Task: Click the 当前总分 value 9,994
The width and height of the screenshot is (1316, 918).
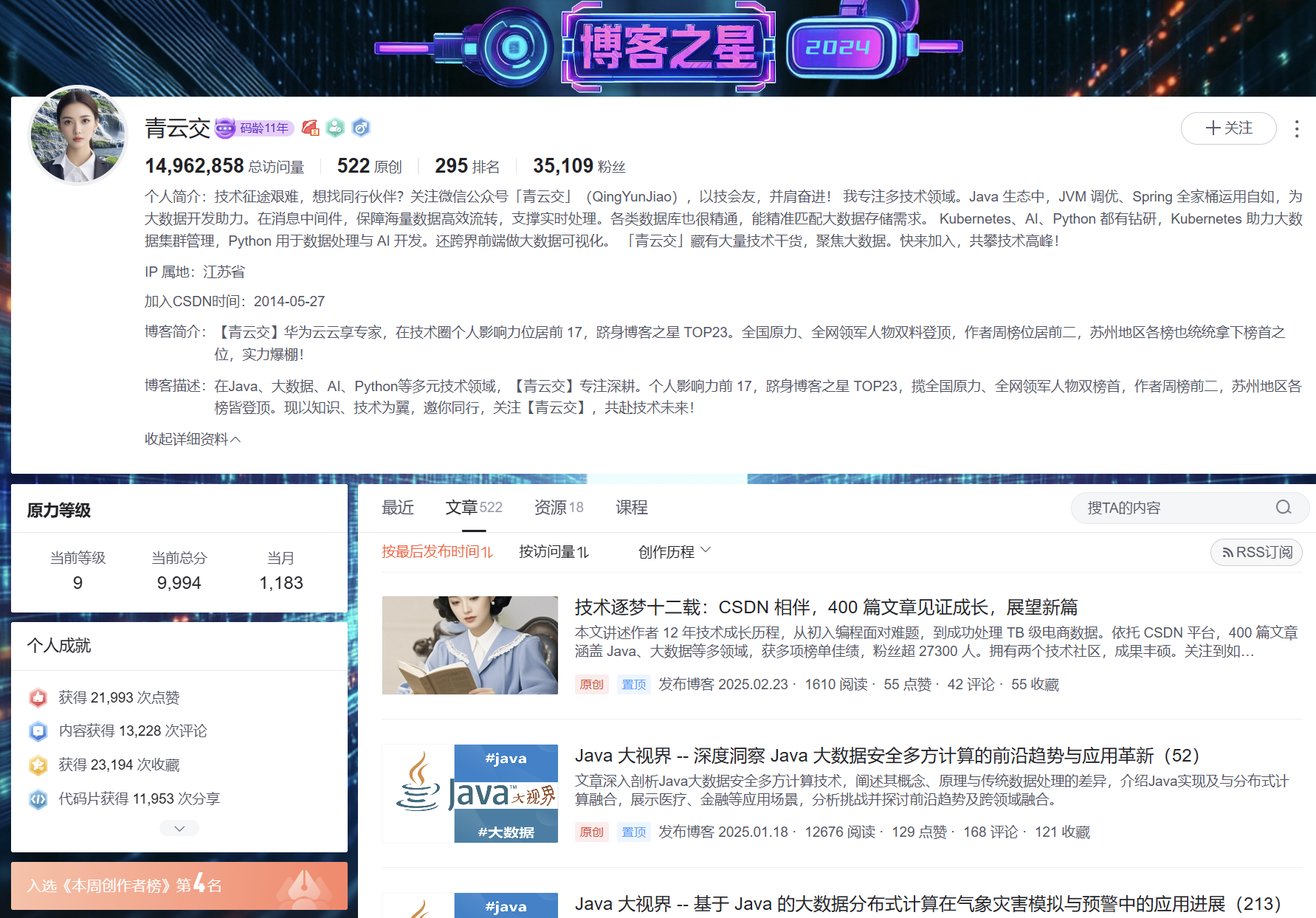Action: point(179,583)
